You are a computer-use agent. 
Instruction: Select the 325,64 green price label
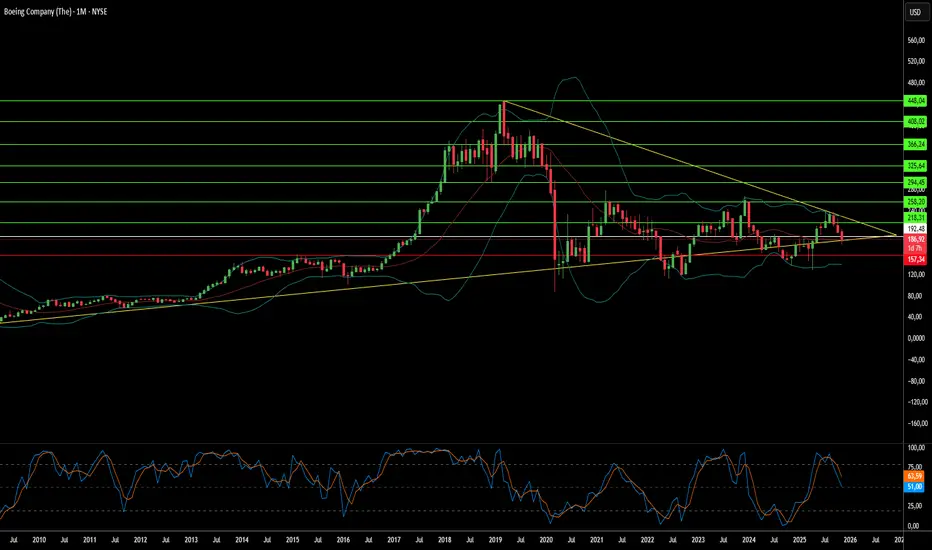[915, 166]
